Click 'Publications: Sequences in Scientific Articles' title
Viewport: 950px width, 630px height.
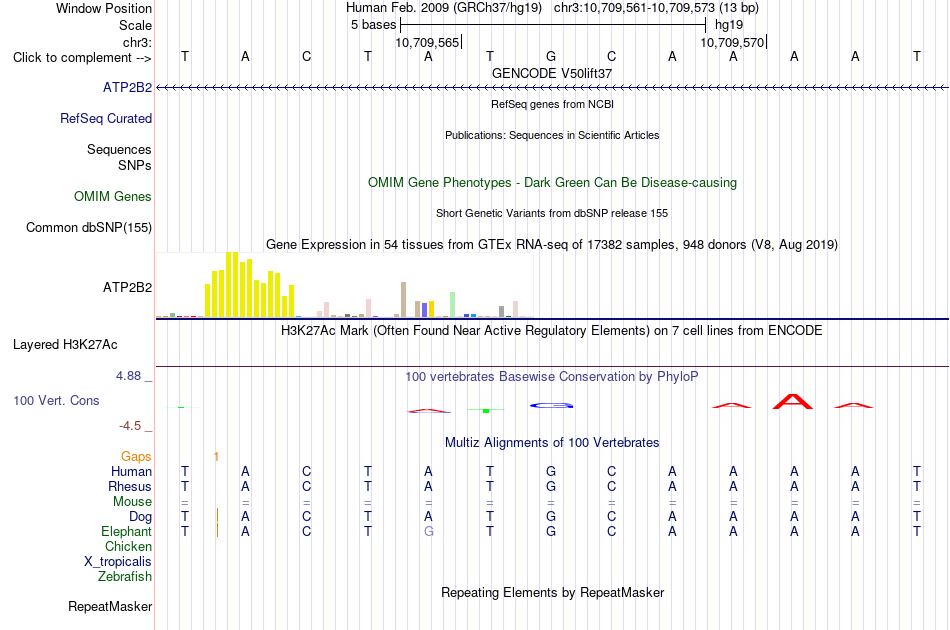pos(552,135)
